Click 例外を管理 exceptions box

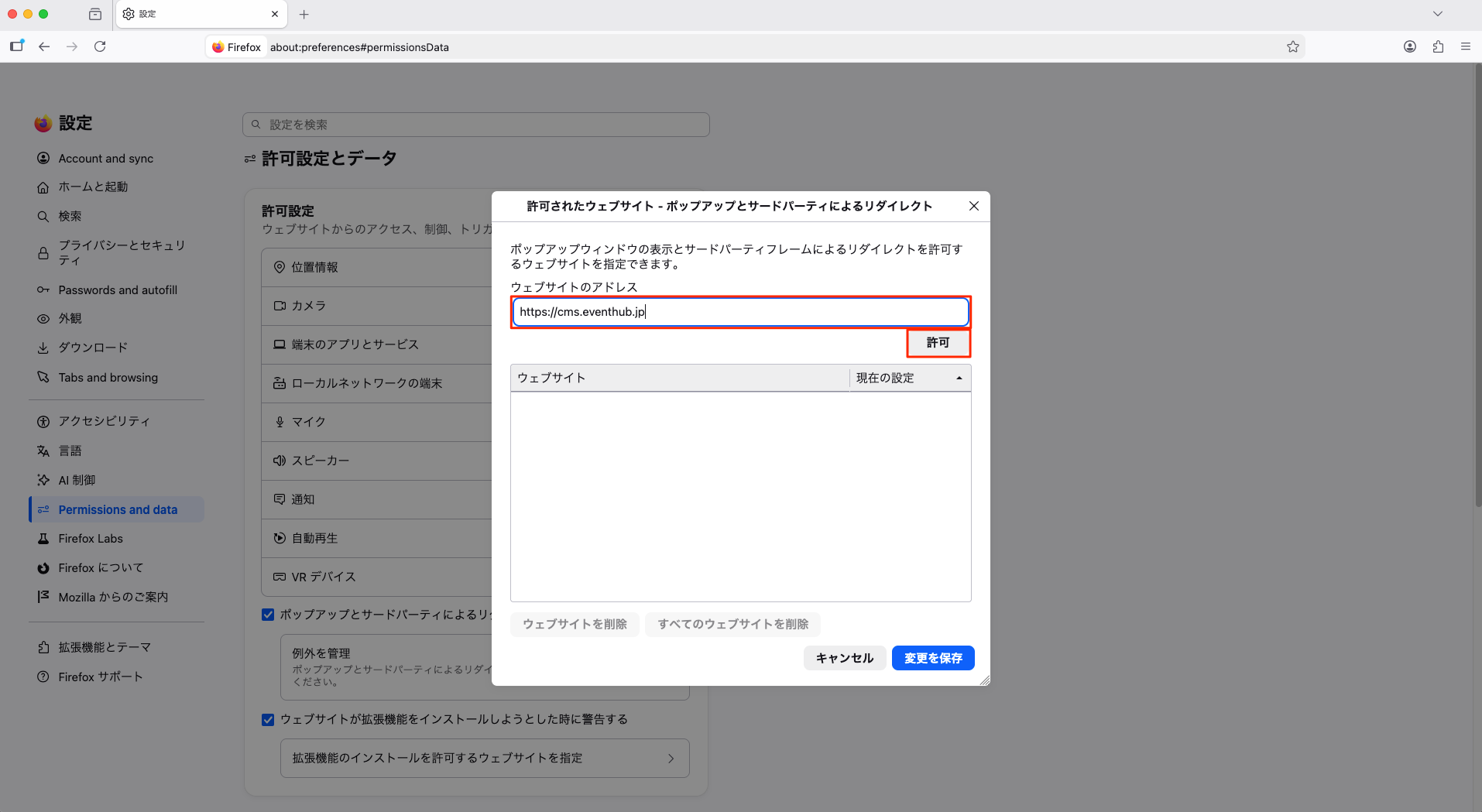(386, 667)
